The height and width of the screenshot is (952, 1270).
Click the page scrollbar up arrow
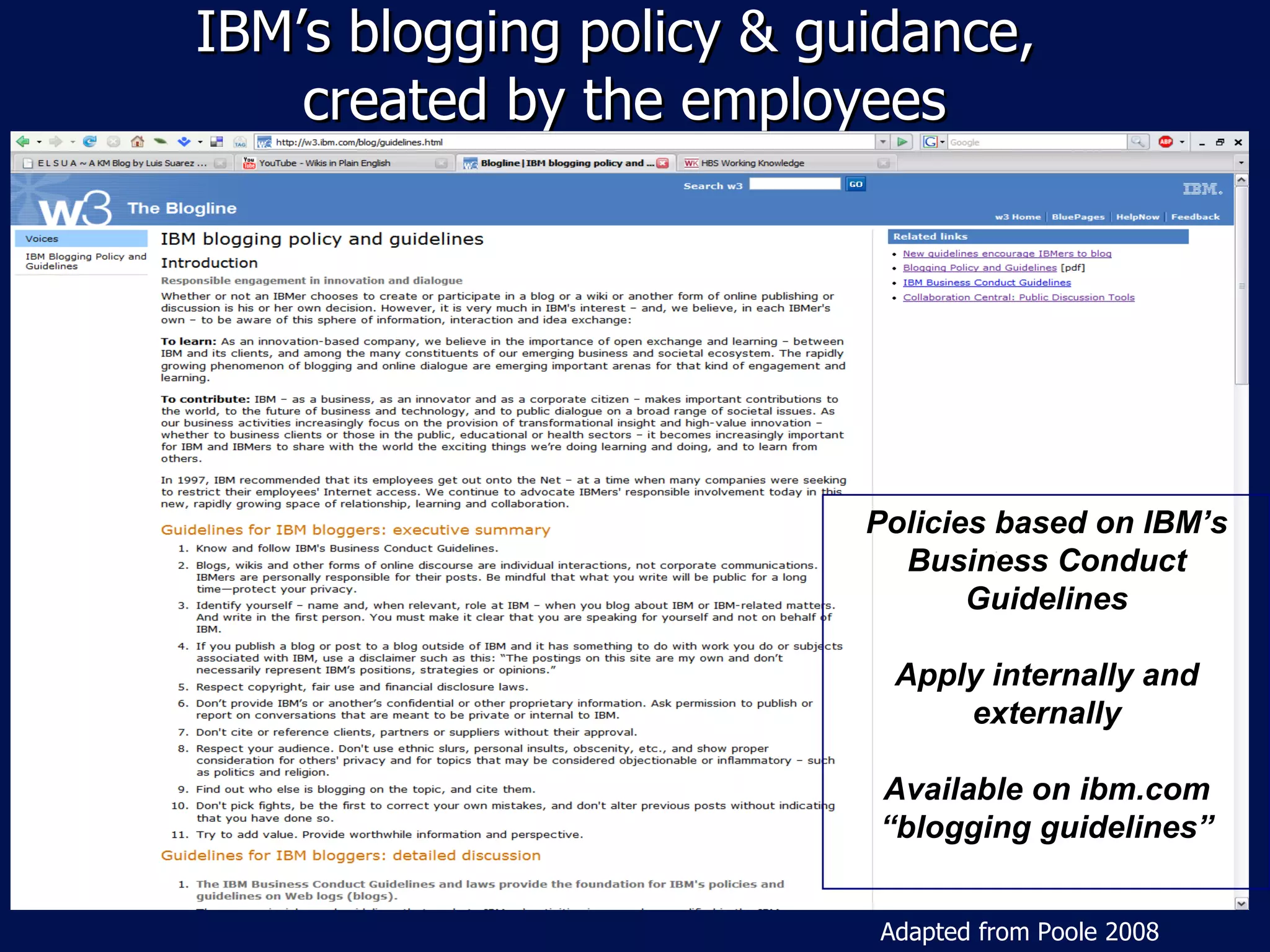1241,180
